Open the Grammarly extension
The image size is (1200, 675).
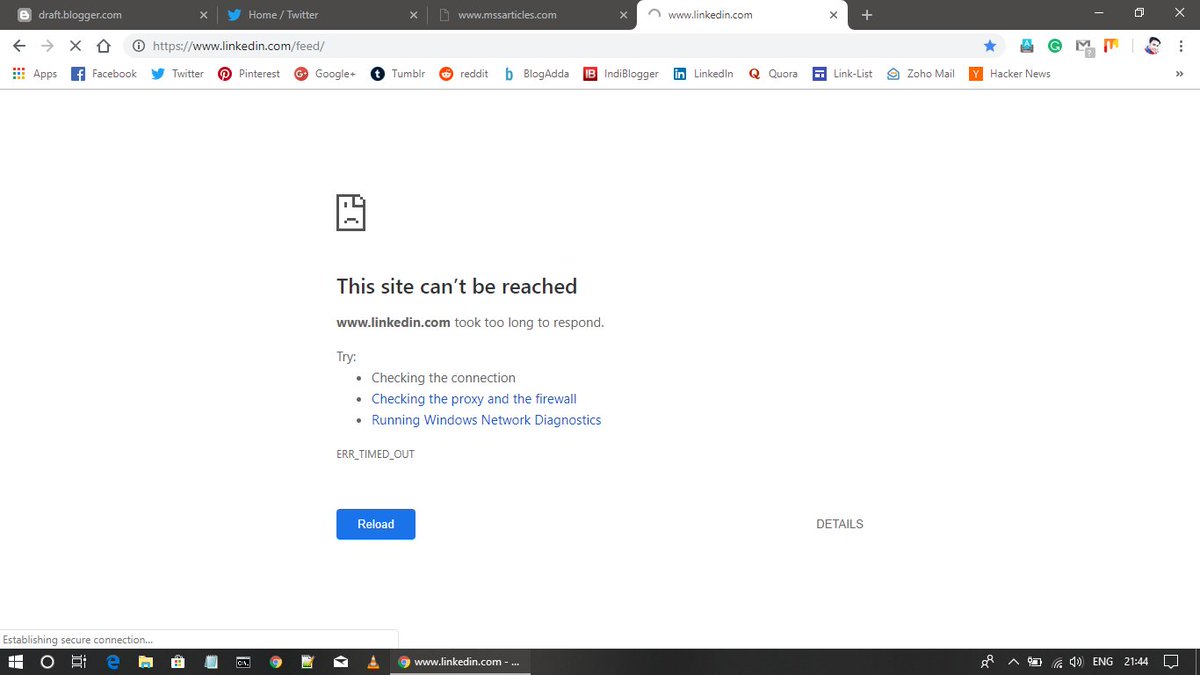1055,46
